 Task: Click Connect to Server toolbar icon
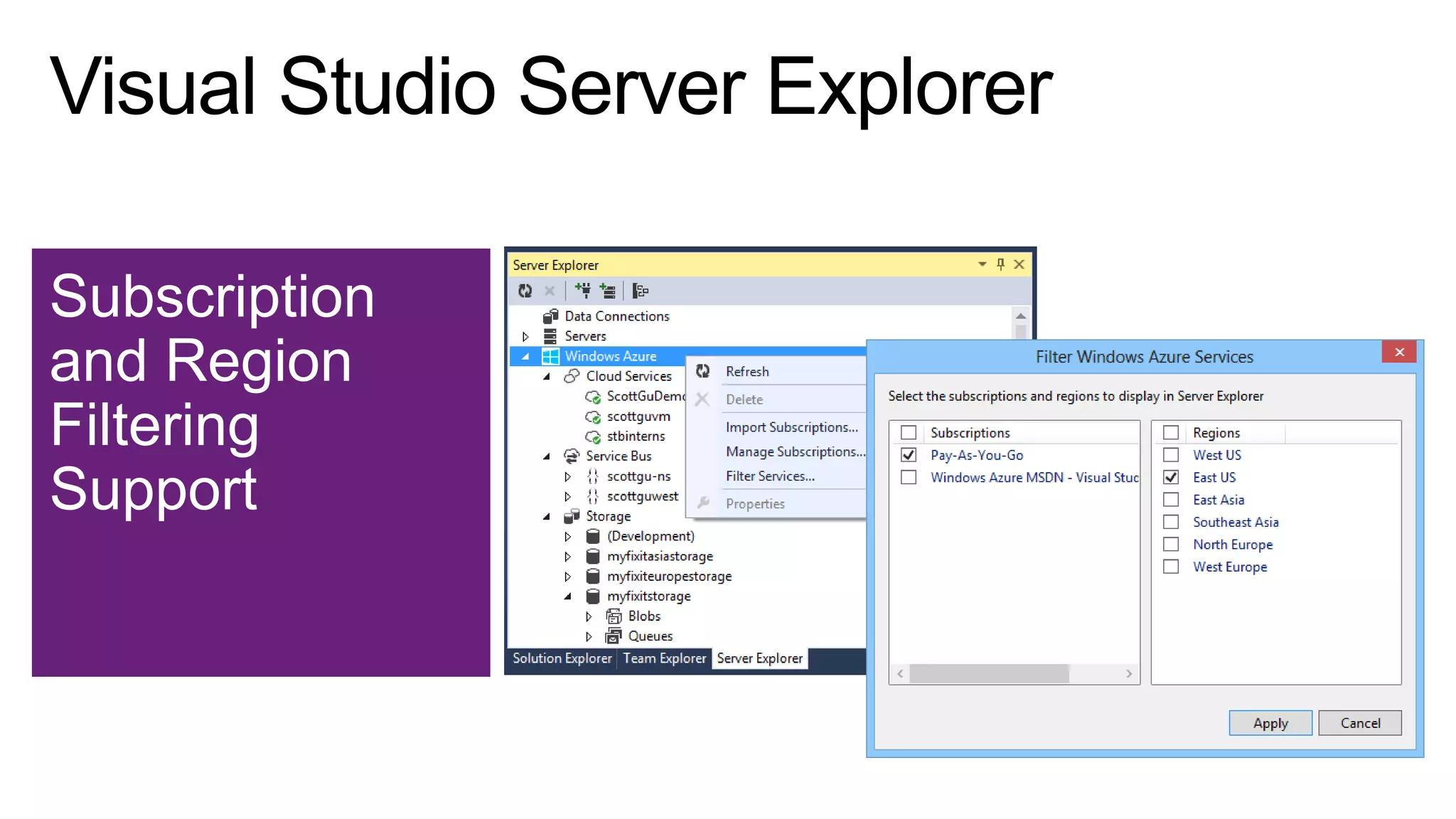point(607,290)
